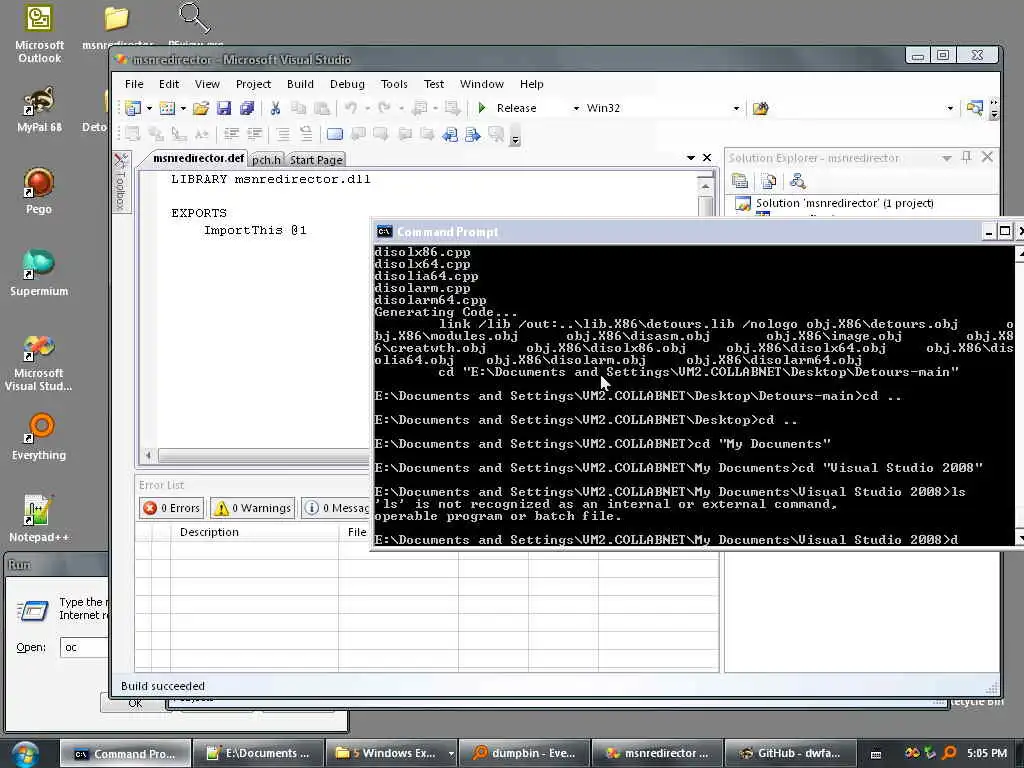
Task: Open the File menu
Action: (x=134, y=84)
